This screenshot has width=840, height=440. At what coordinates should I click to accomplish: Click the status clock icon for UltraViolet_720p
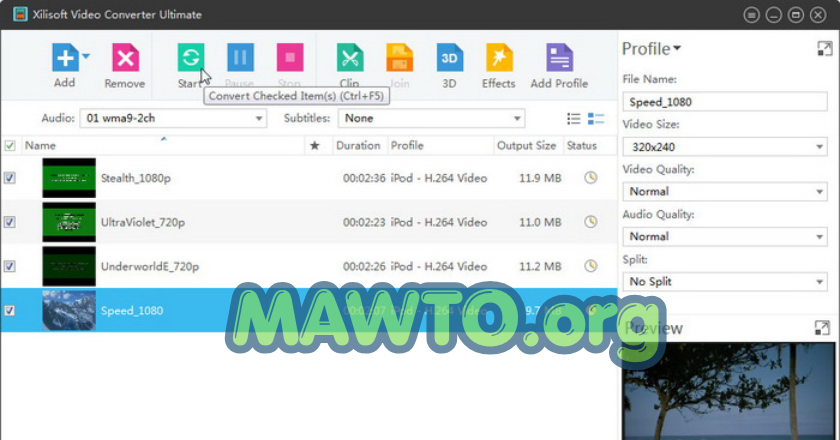(x=590, y=221)
